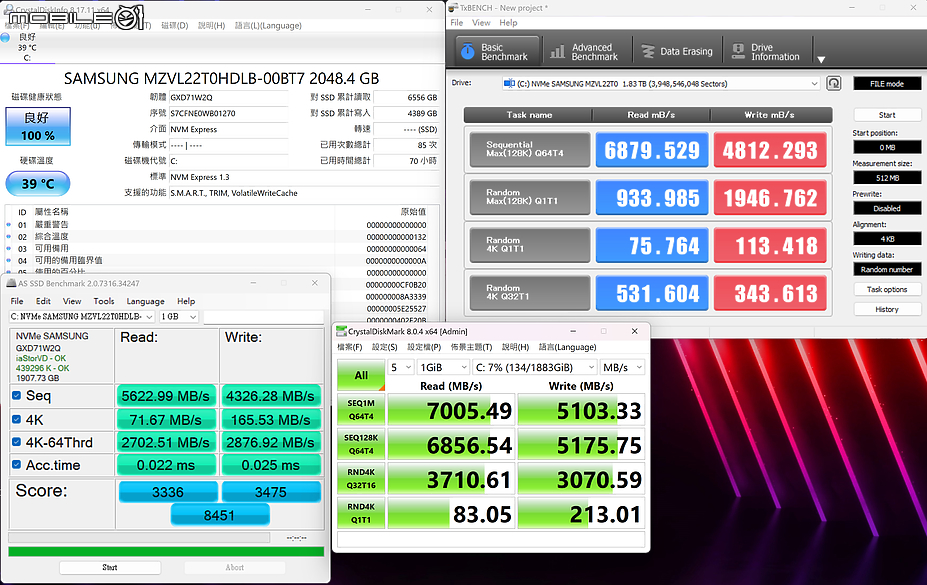Screen dimensions: 927x585
Task: Open the History button in TxBENCH
Action: click(887, 310)
